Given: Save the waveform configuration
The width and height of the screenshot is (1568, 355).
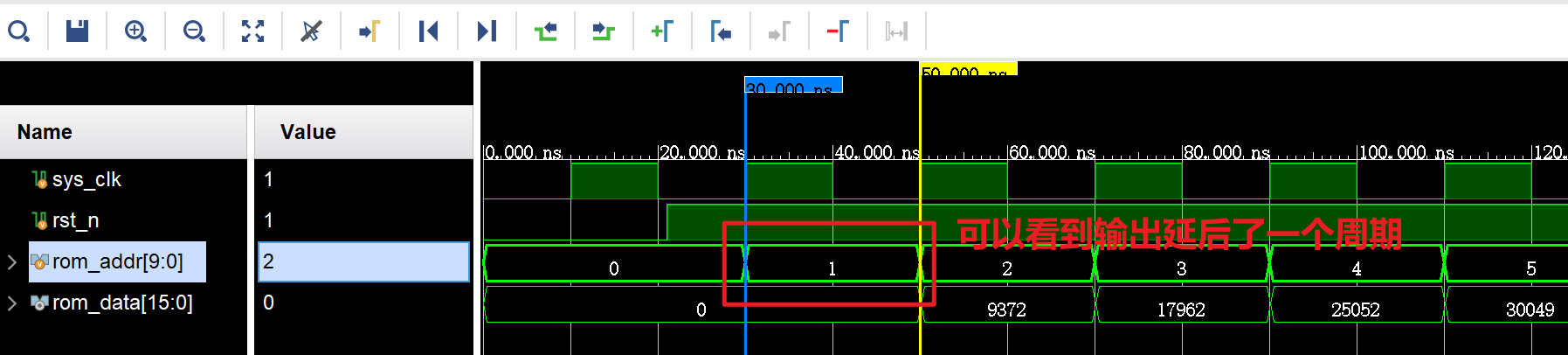Looking at the screenshot, I should (78, 31).
